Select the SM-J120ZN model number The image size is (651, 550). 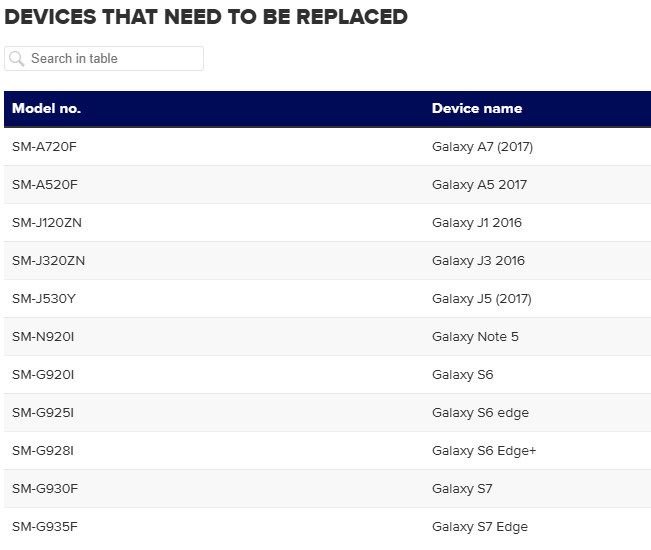(x=47, y=223)
